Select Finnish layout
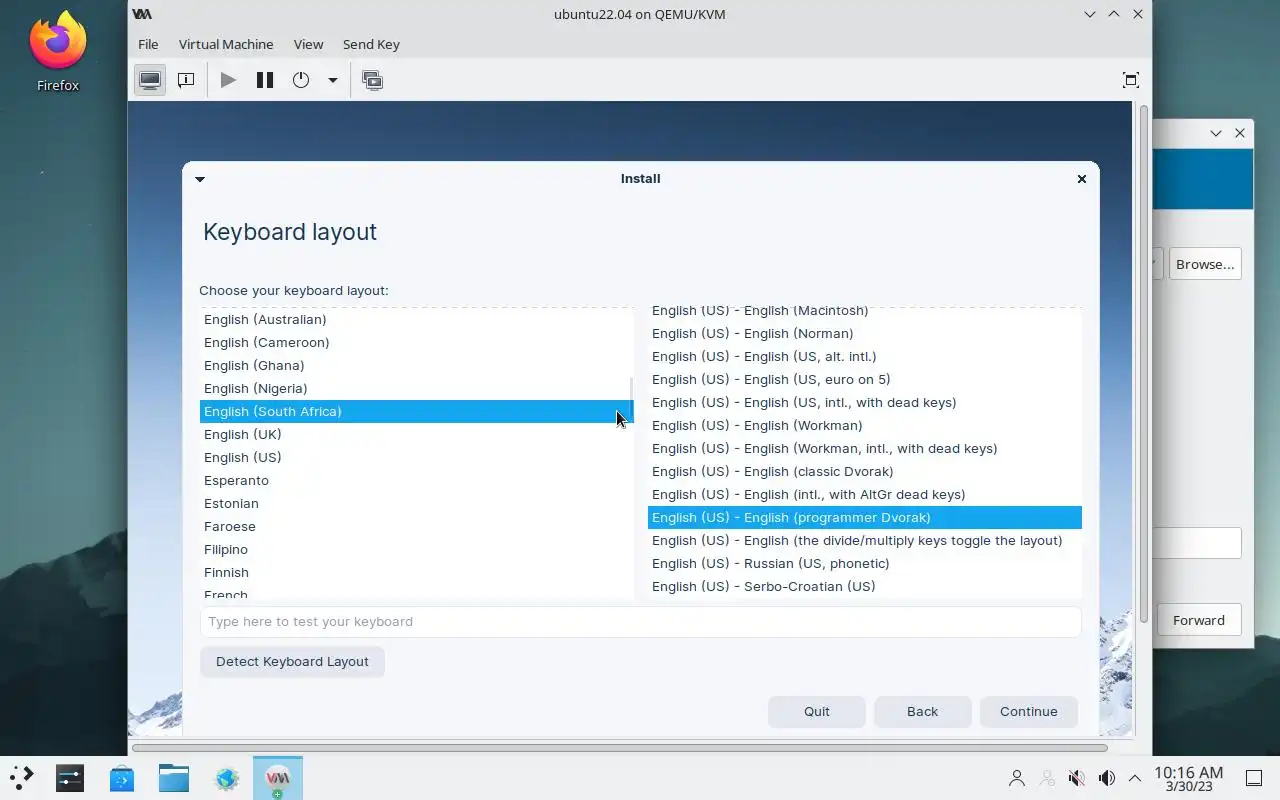Image resolution: width=1280 pixels, height=800 pixels. 416,572
